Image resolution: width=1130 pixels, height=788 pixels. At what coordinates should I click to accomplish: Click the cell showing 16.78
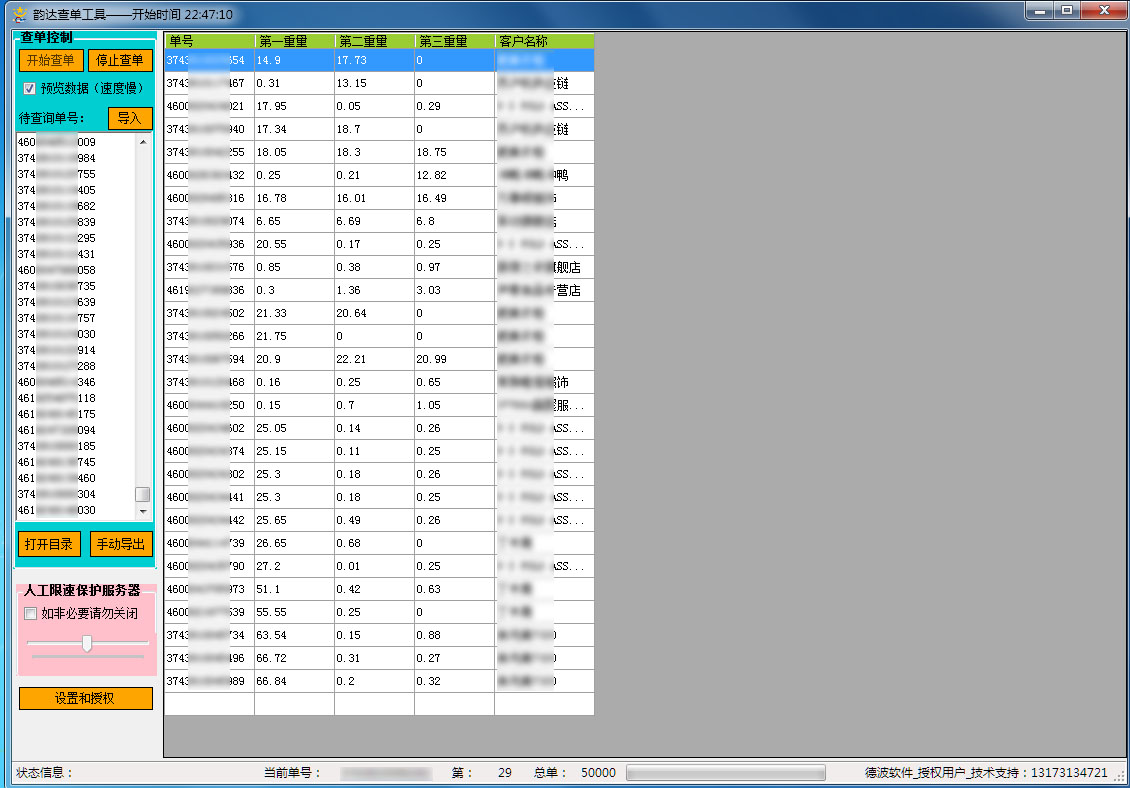(x=294, y=198)
